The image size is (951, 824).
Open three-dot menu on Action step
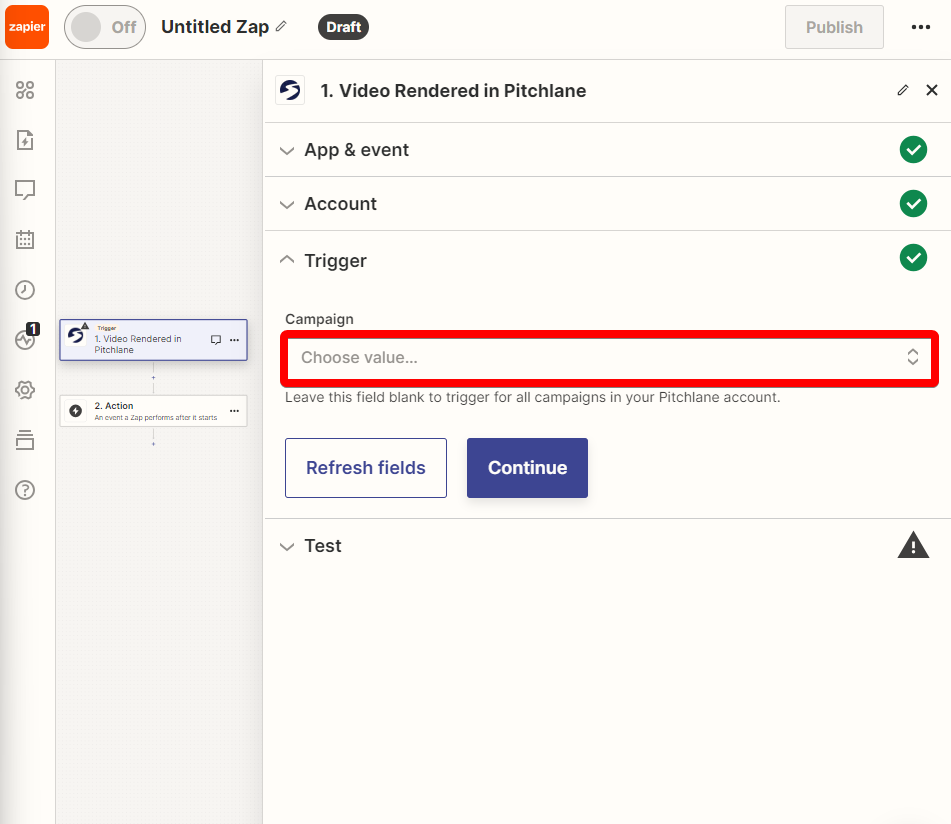point(235,411)
